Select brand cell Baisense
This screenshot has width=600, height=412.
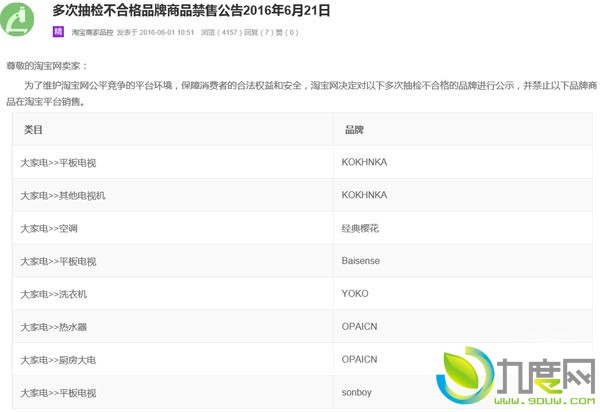[x=361, y=261]
